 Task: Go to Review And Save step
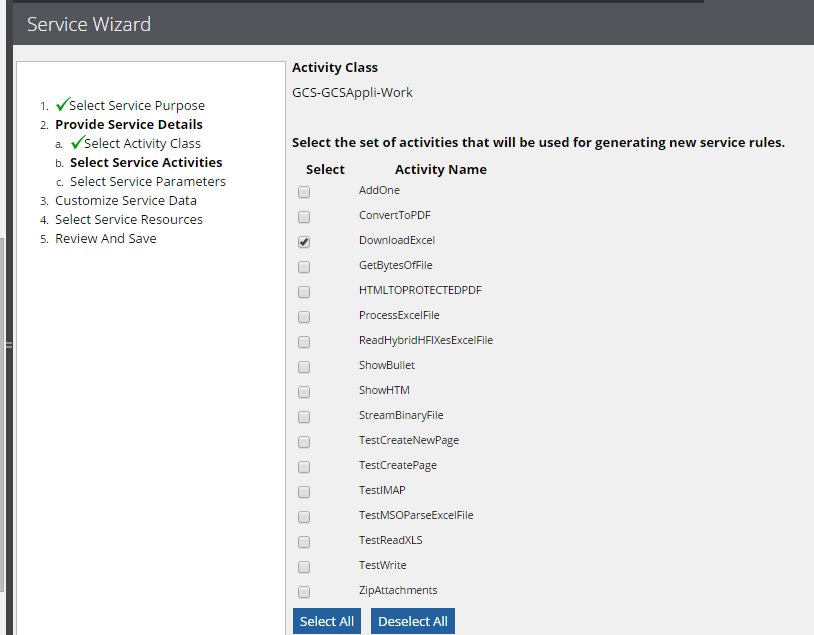105,238
